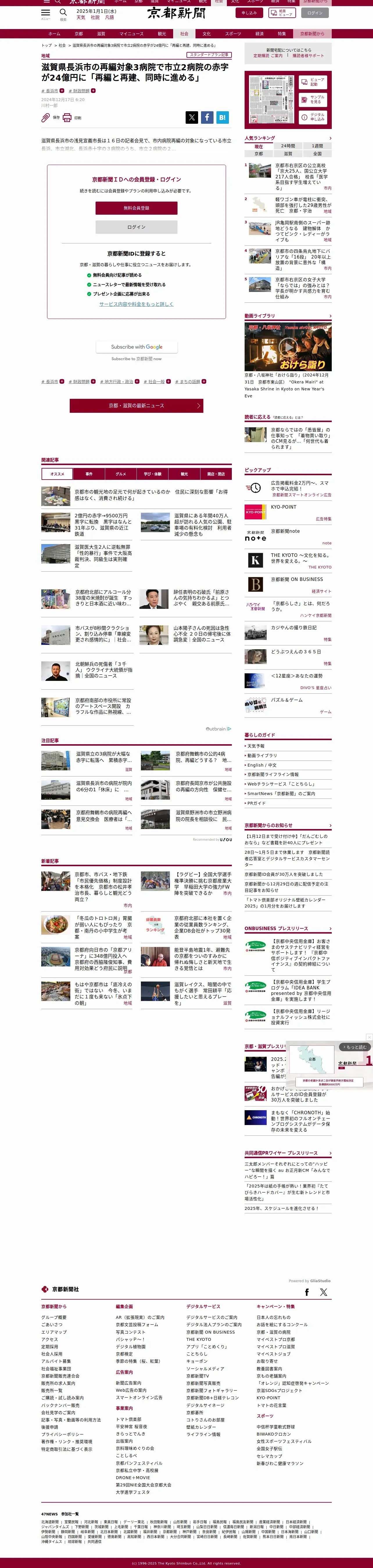This screenshot has height=1568, width=373.
Task: Click header 紙面ビューアー button
Action: (282, 13)
